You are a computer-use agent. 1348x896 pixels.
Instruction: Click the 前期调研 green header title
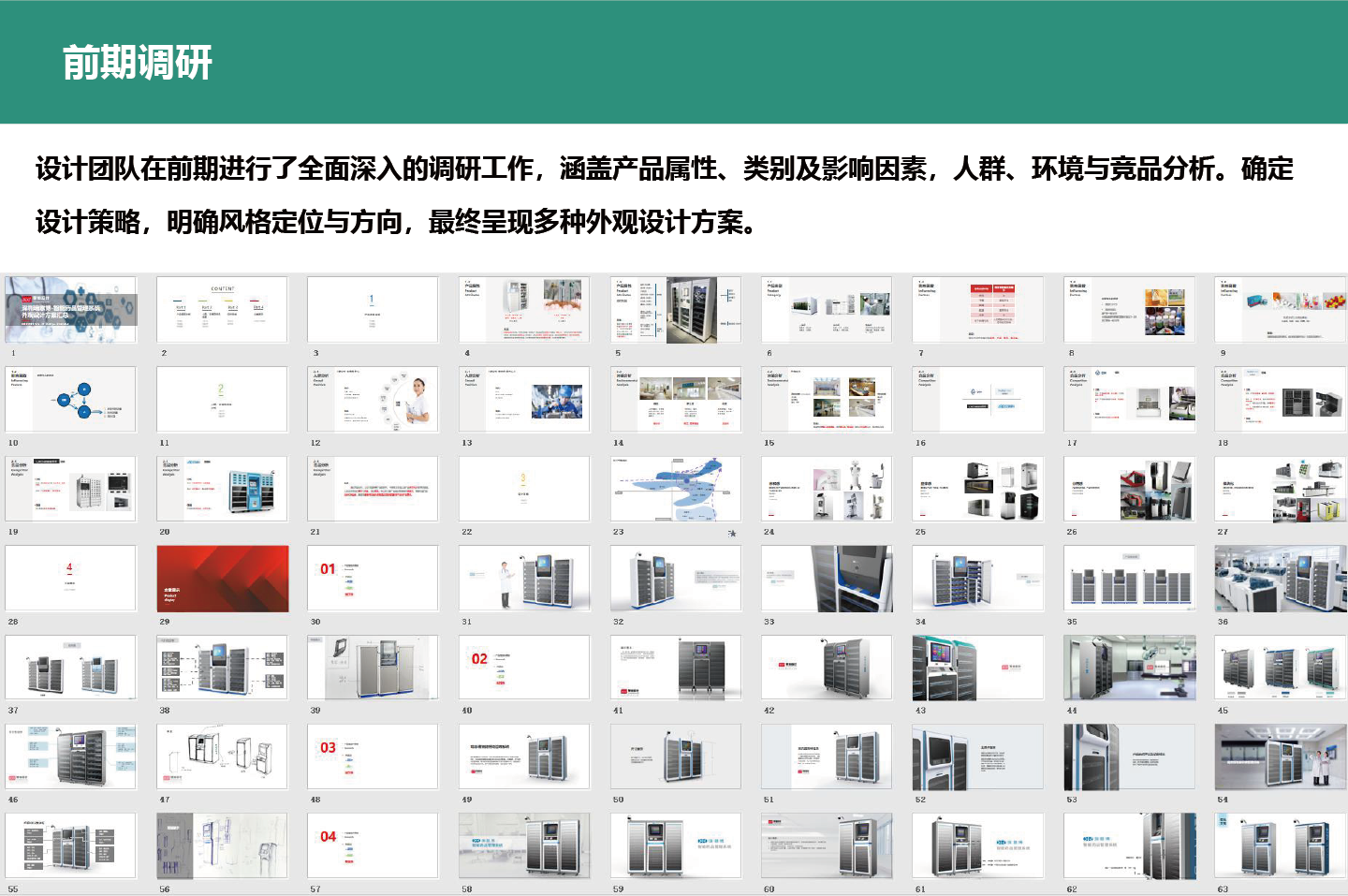[139, 61]
